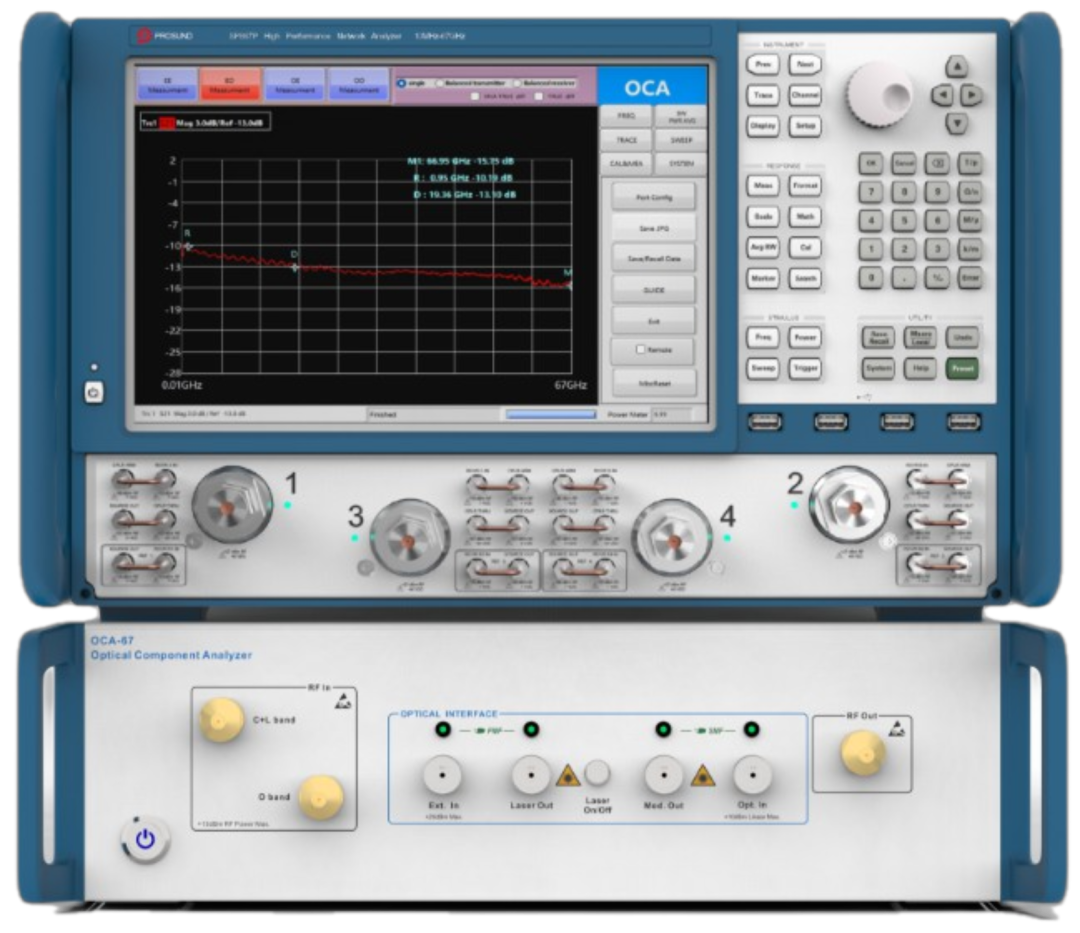The image size is (1080, 933).
Task: Click the Mod. Out optical port
Action: point(663,775)
